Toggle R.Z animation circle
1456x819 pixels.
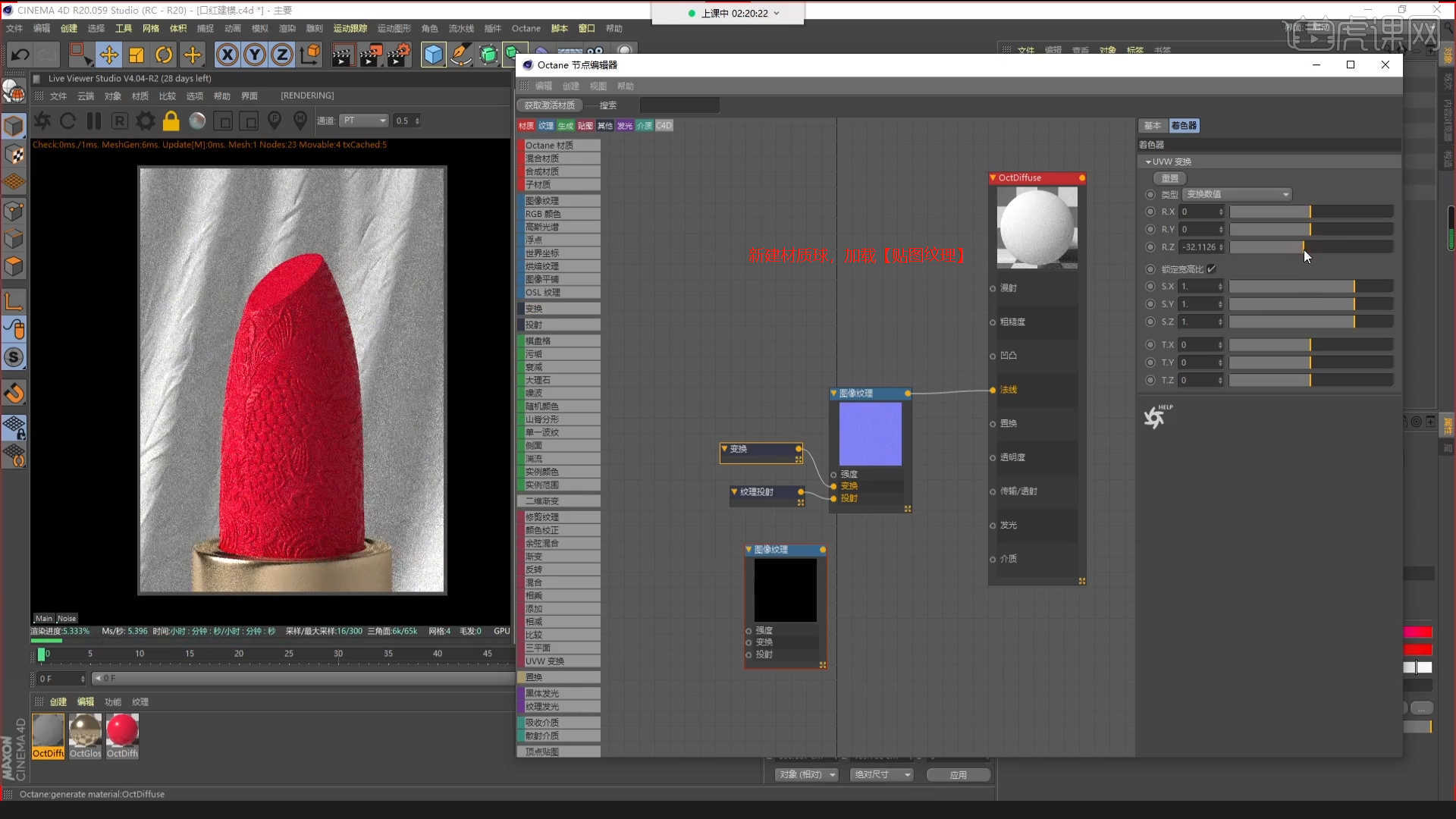click(x=1150, y=247)
